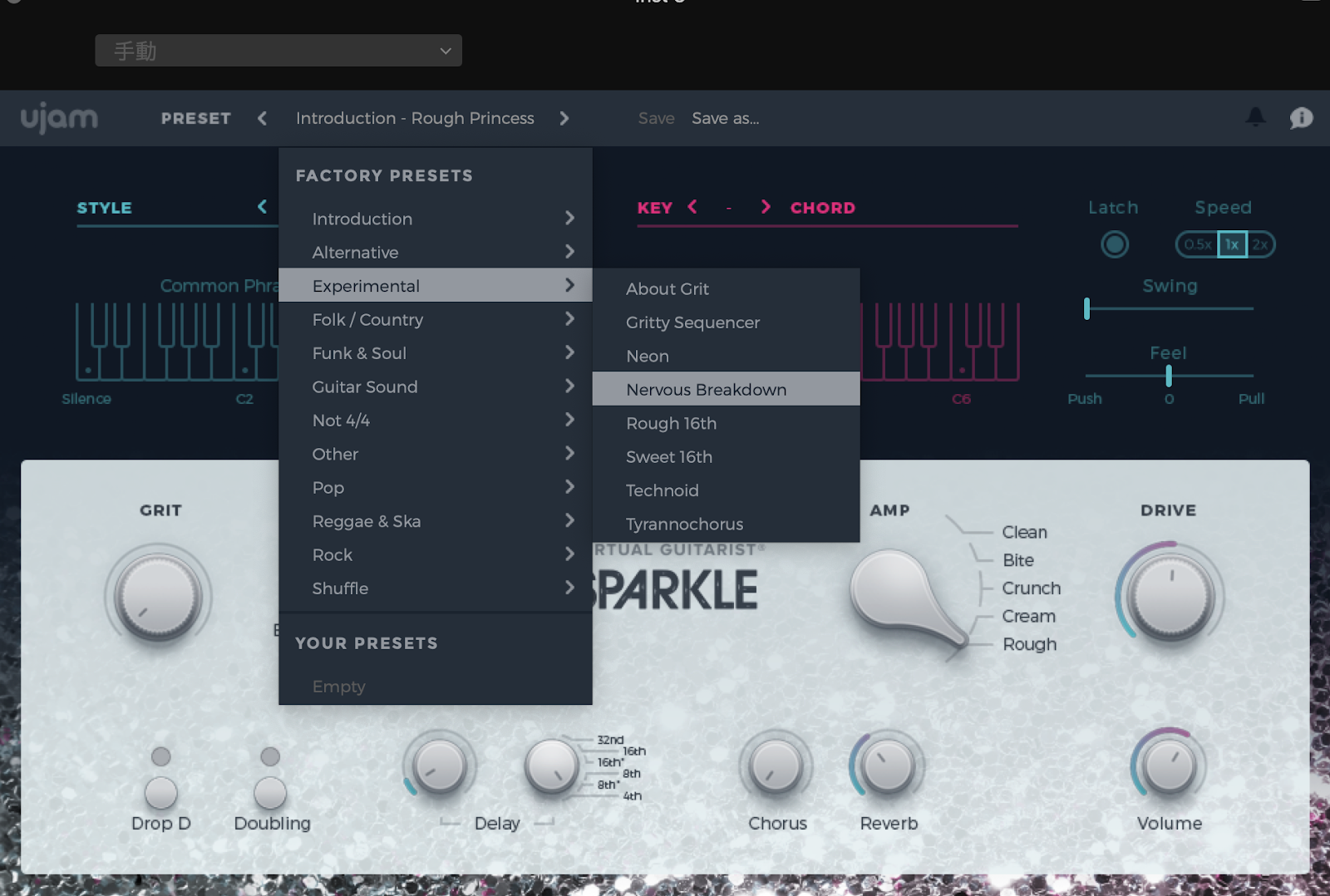Image resolution: width=1330 pixels, height=896 pixels.
Task: Click the PRESET label
Action: click(x=196, y=118)
